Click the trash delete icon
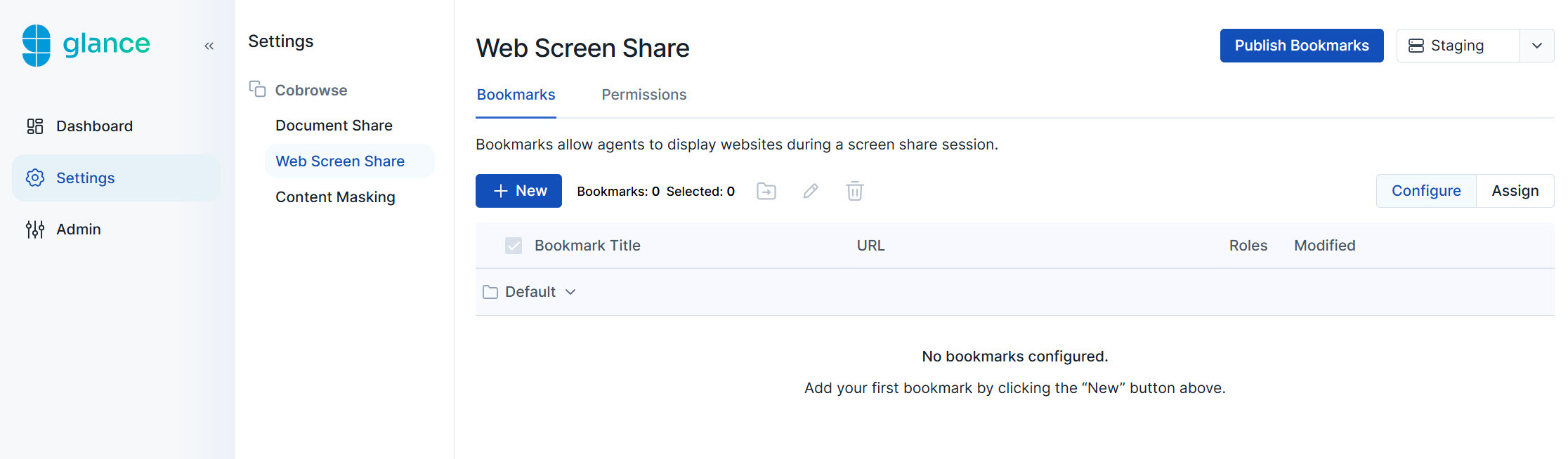 pyautogui.click(x=854, y=191)
